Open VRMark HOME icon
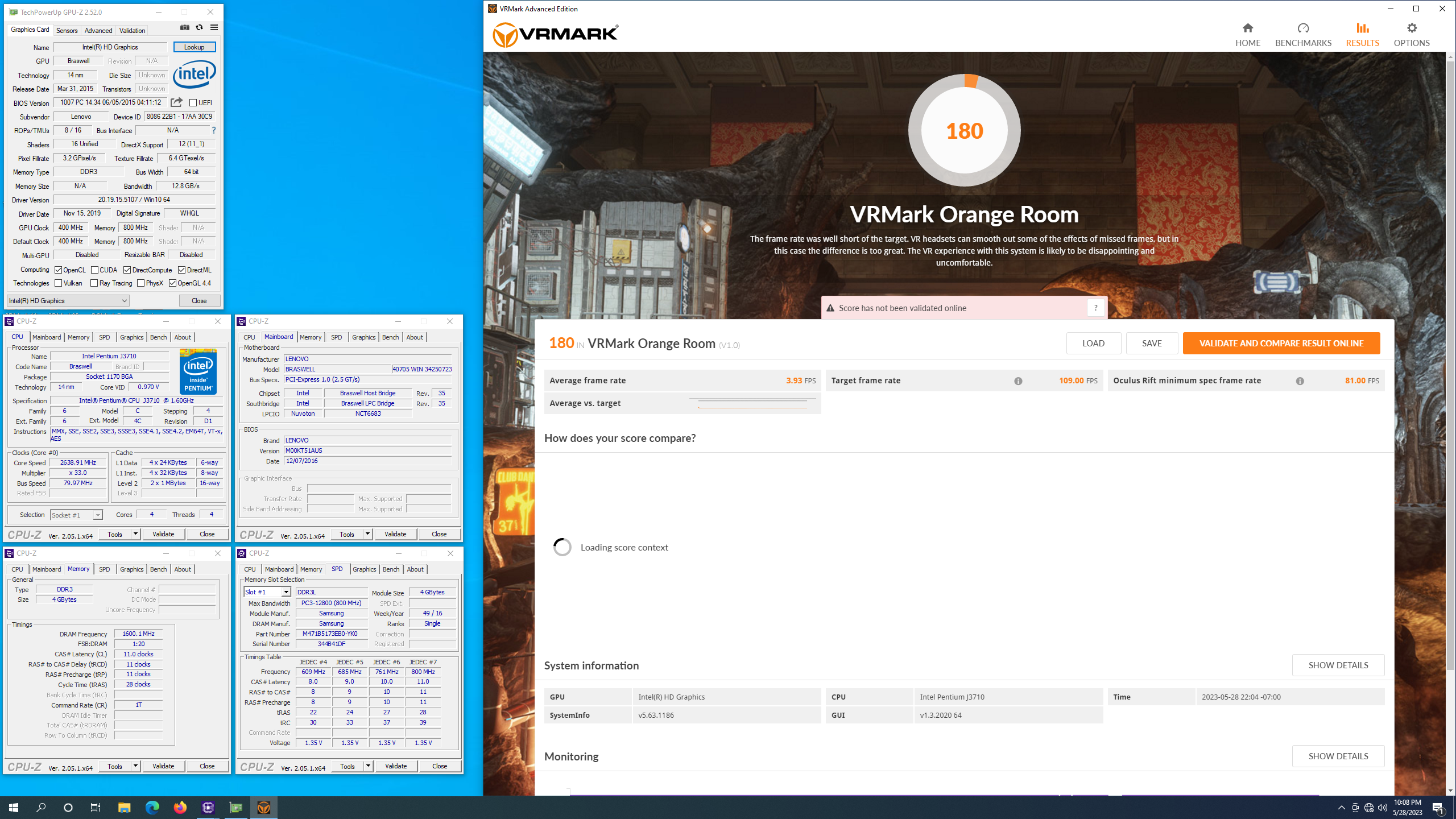 point(1248,28)
